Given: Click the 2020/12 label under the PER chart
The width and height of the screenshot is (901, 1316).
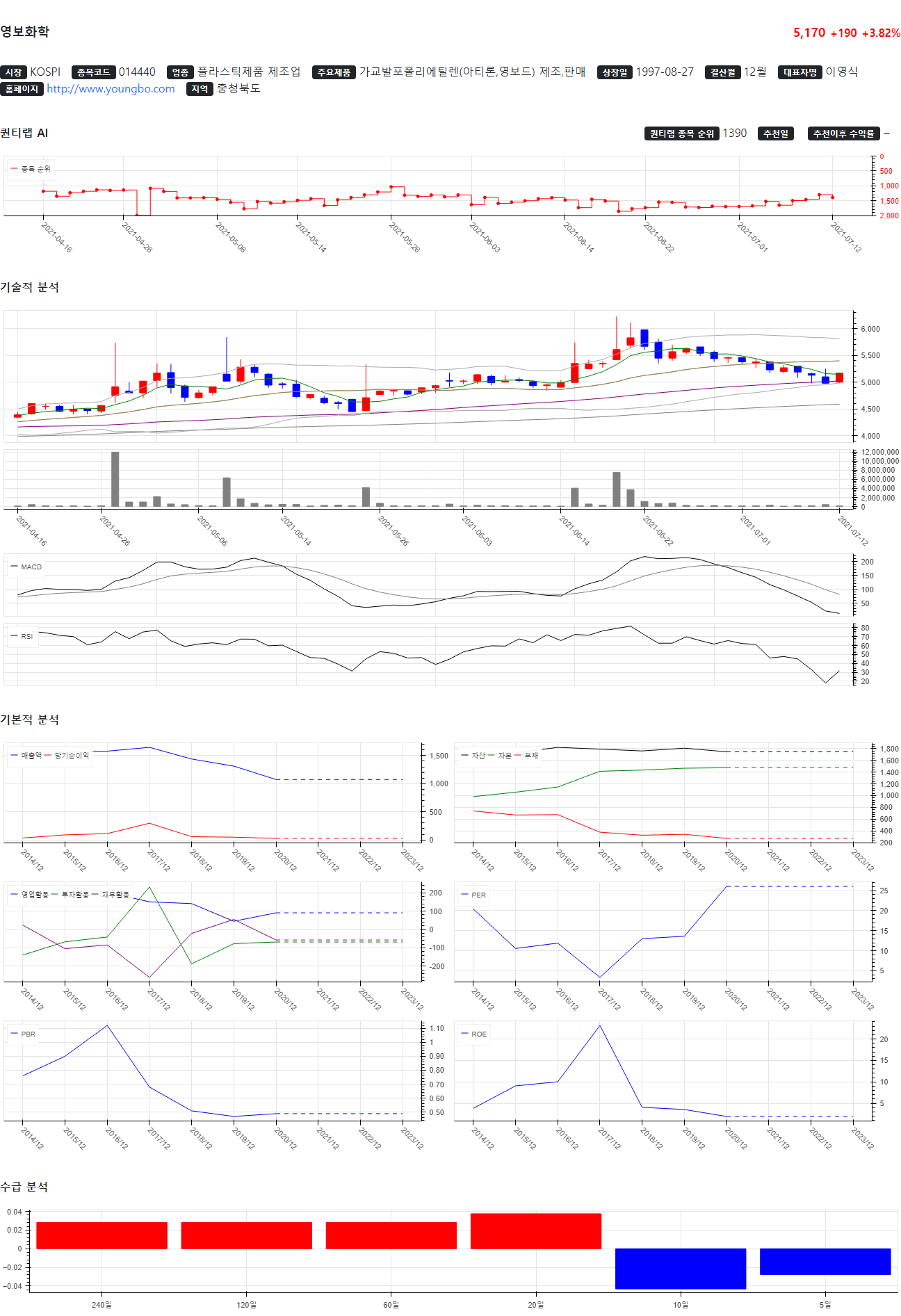Looking at the screenshot, I should [736, 999].
